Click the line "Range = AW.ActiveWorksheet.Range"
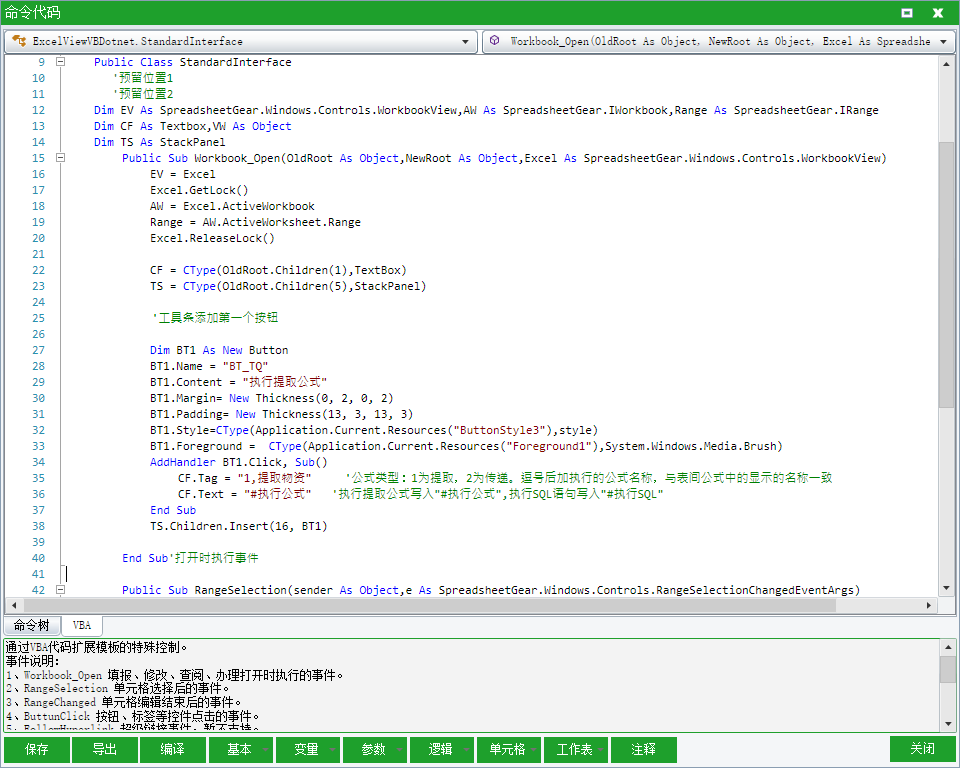960x768 pixels. [255, 222]
